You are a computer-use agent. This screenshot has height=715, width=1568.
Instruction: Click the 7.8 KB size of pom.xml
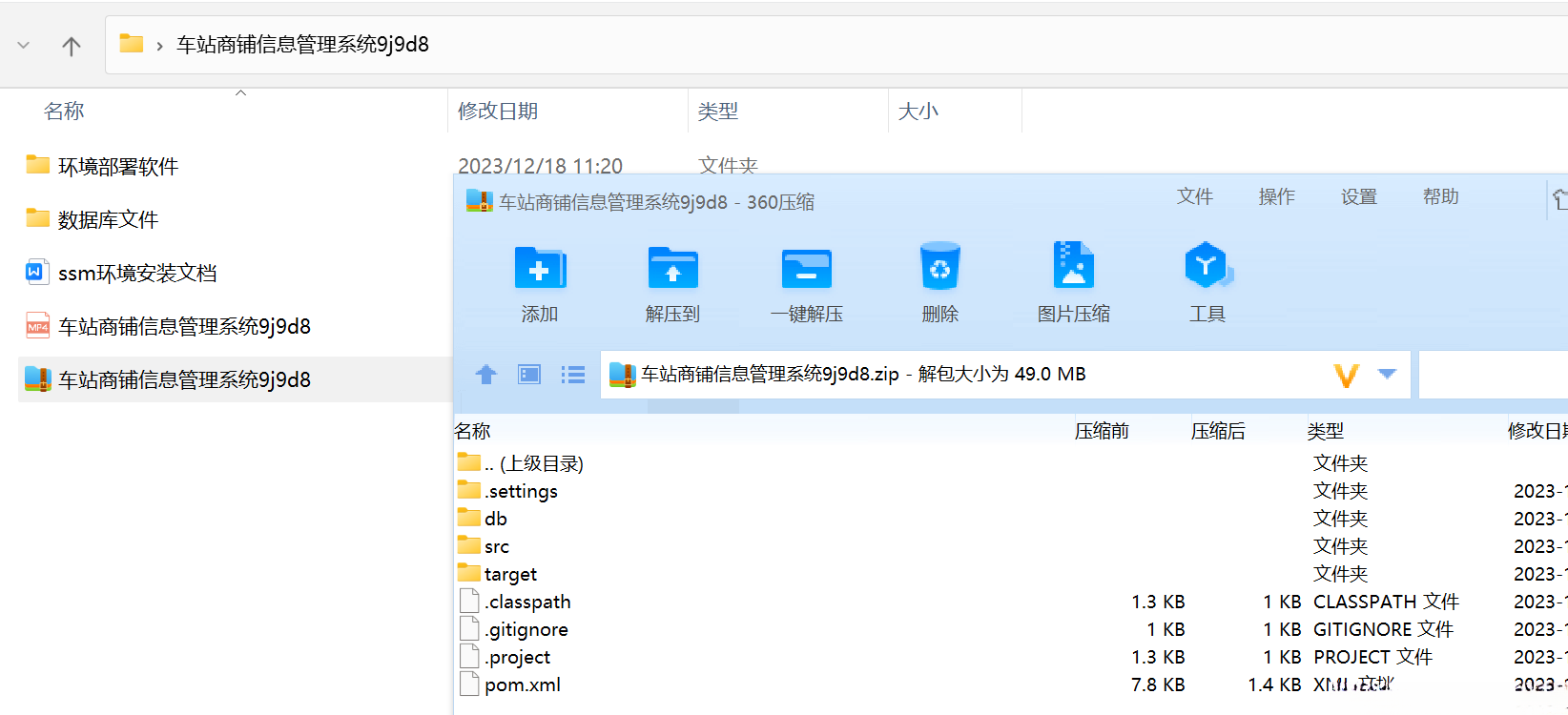(x=1158, y=684)
